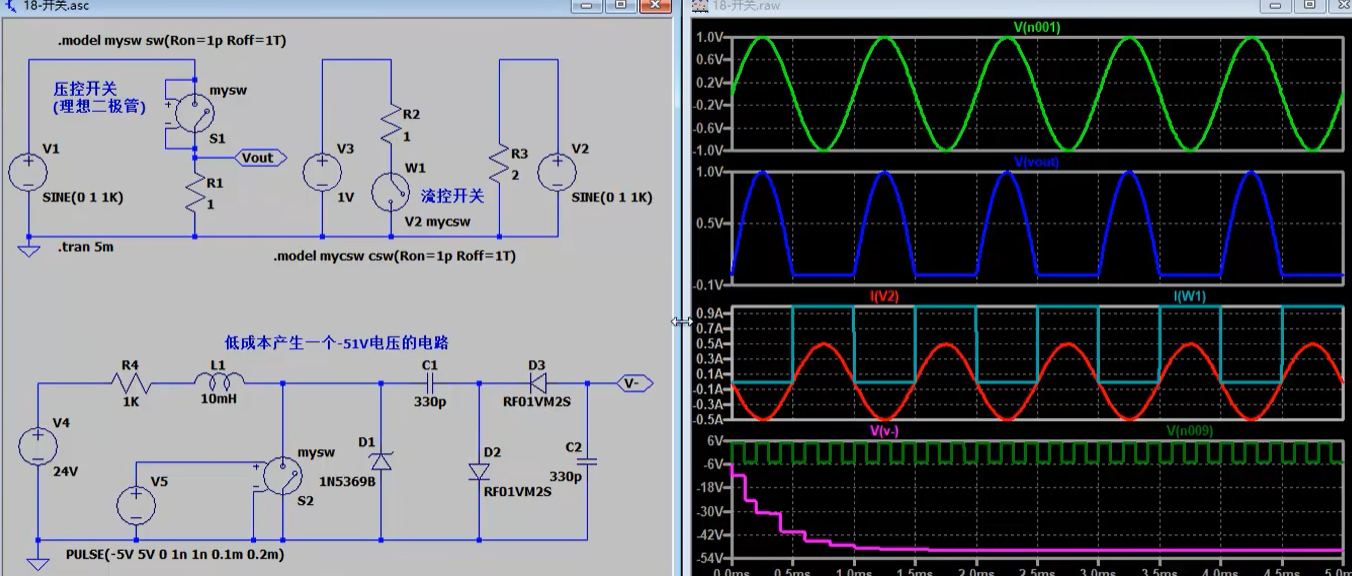
Task: Select the V1 voltage source symbol
Action: [x=28, y=172]
